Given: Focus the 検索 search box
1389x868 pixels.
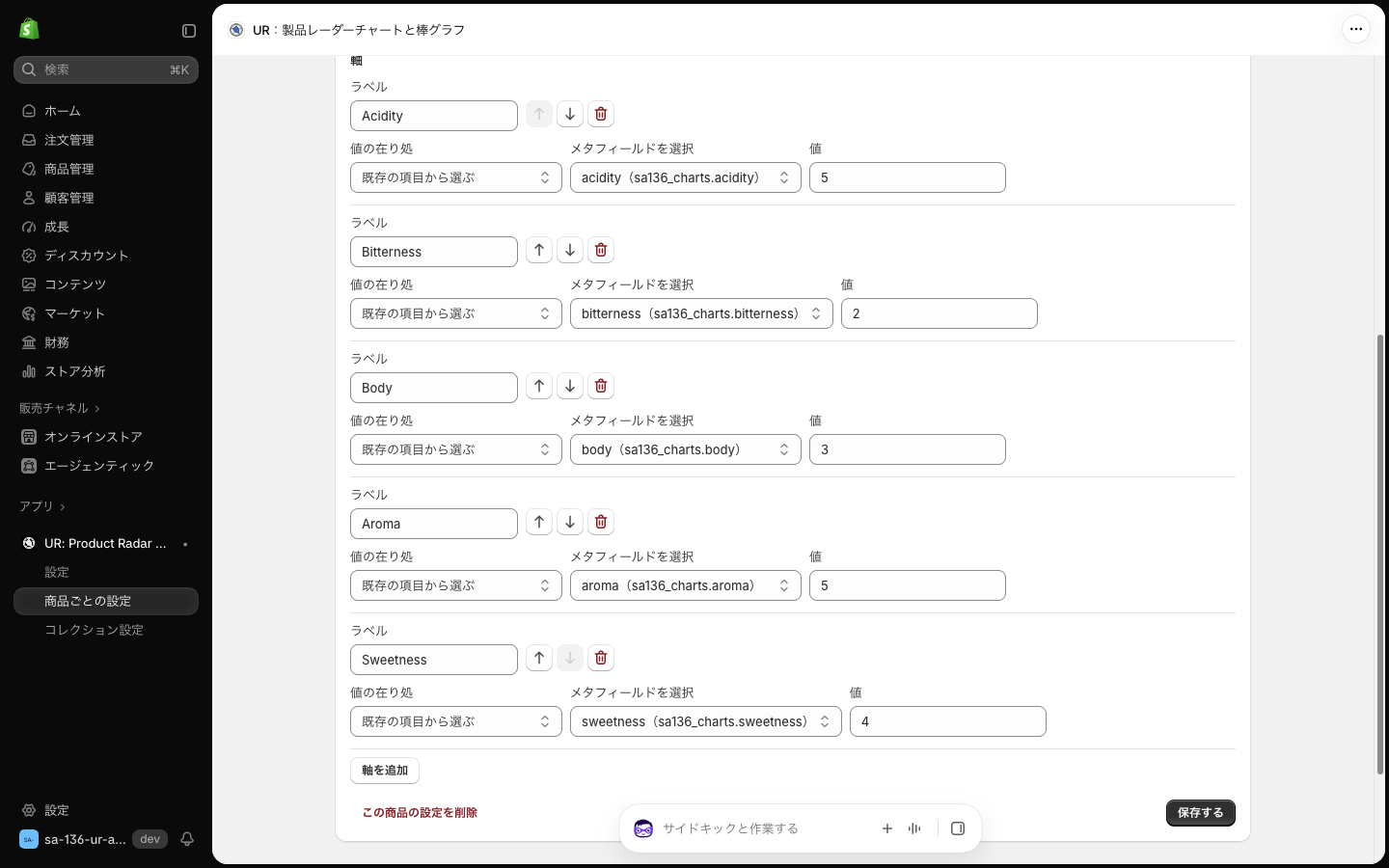Looking at the screenshot, I should pos(106,69).
